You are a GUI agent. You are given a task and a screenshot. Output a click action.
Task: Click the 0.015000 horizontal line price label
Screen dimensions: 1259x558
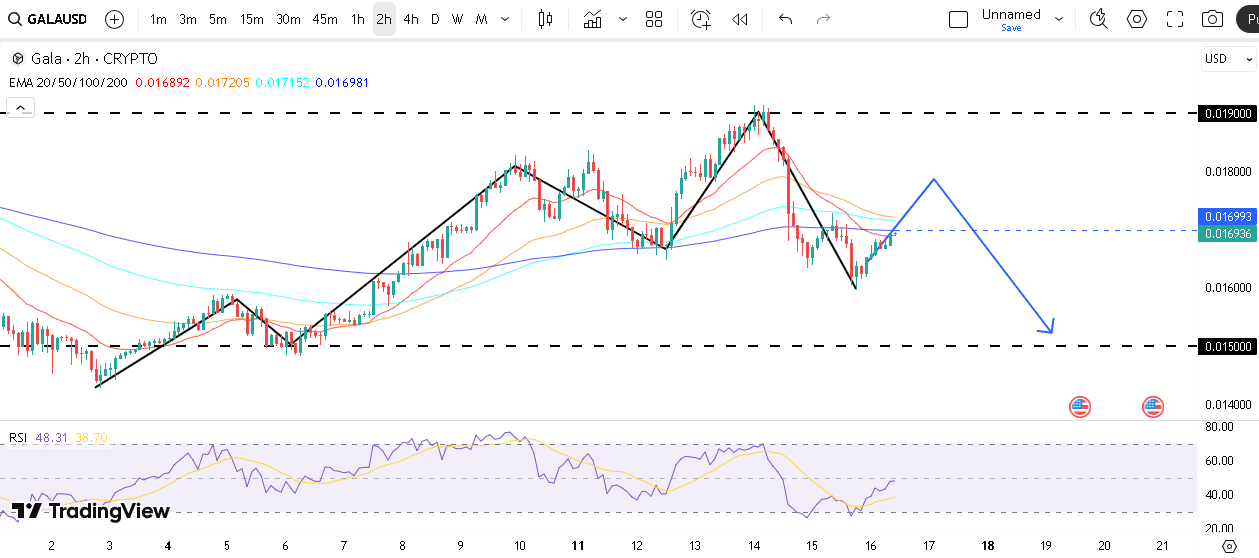(1227, 346)
